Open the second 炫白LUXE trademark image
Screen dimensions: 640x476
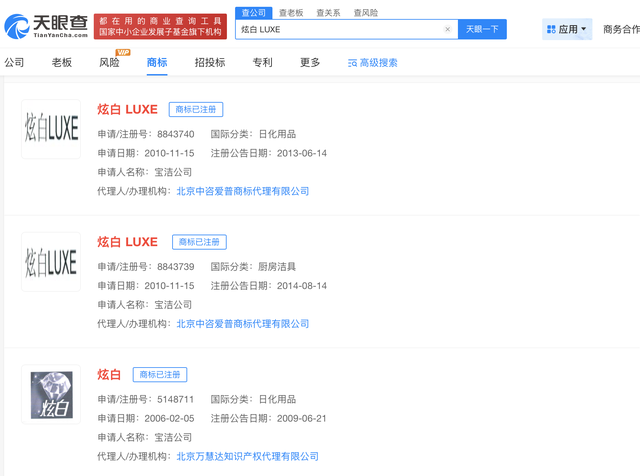tap(51, 262)
